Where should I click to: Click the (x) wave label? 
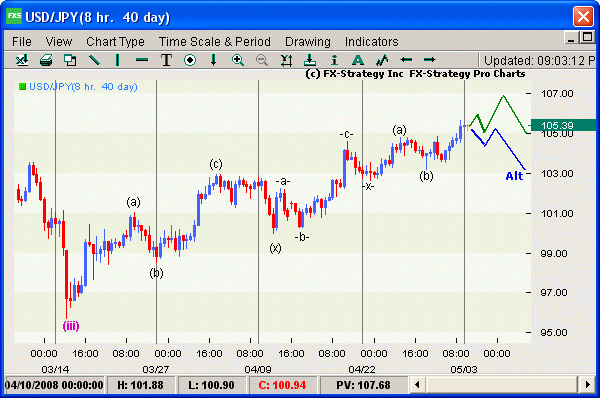tap(275, 248)
